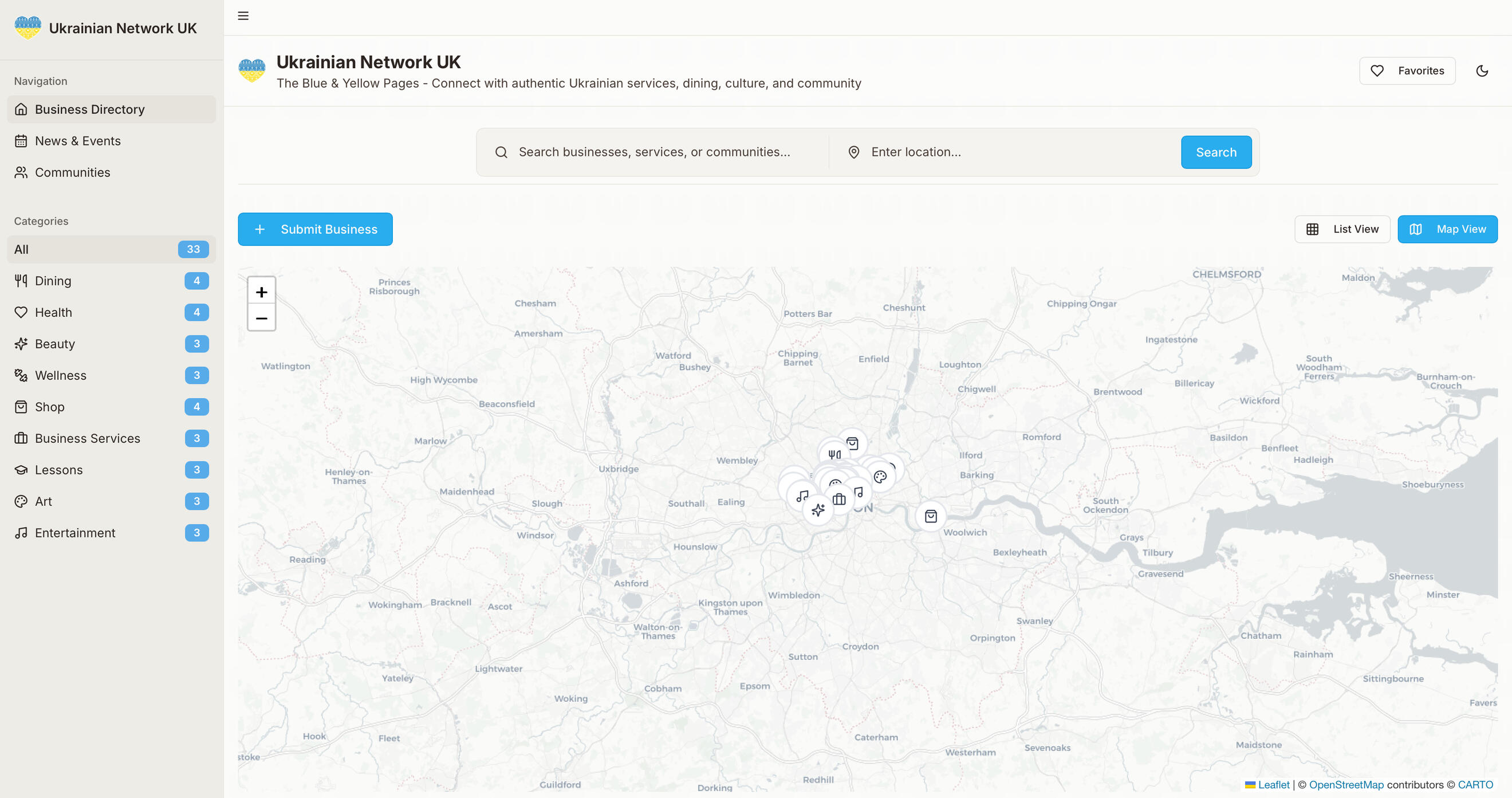Open Favorites list
Viewport: 1512px width, 798px height.
(1407, 70)
